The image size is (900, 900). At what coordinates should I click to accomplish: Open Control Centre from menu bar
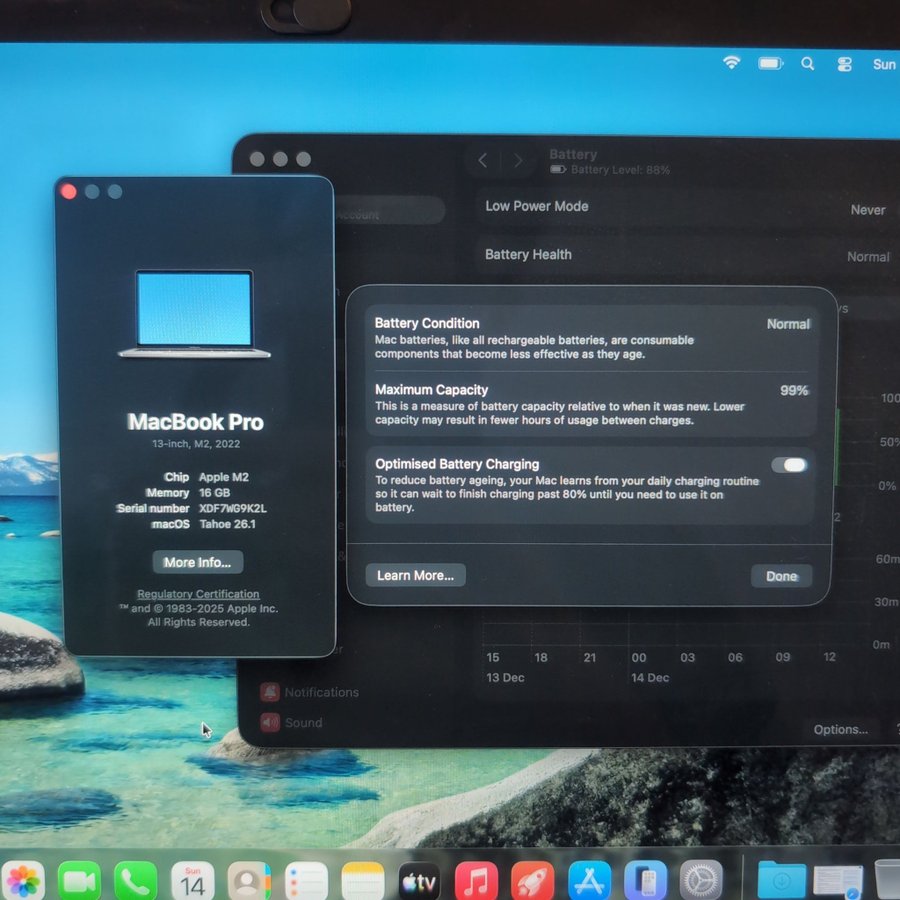coord(844,64)
